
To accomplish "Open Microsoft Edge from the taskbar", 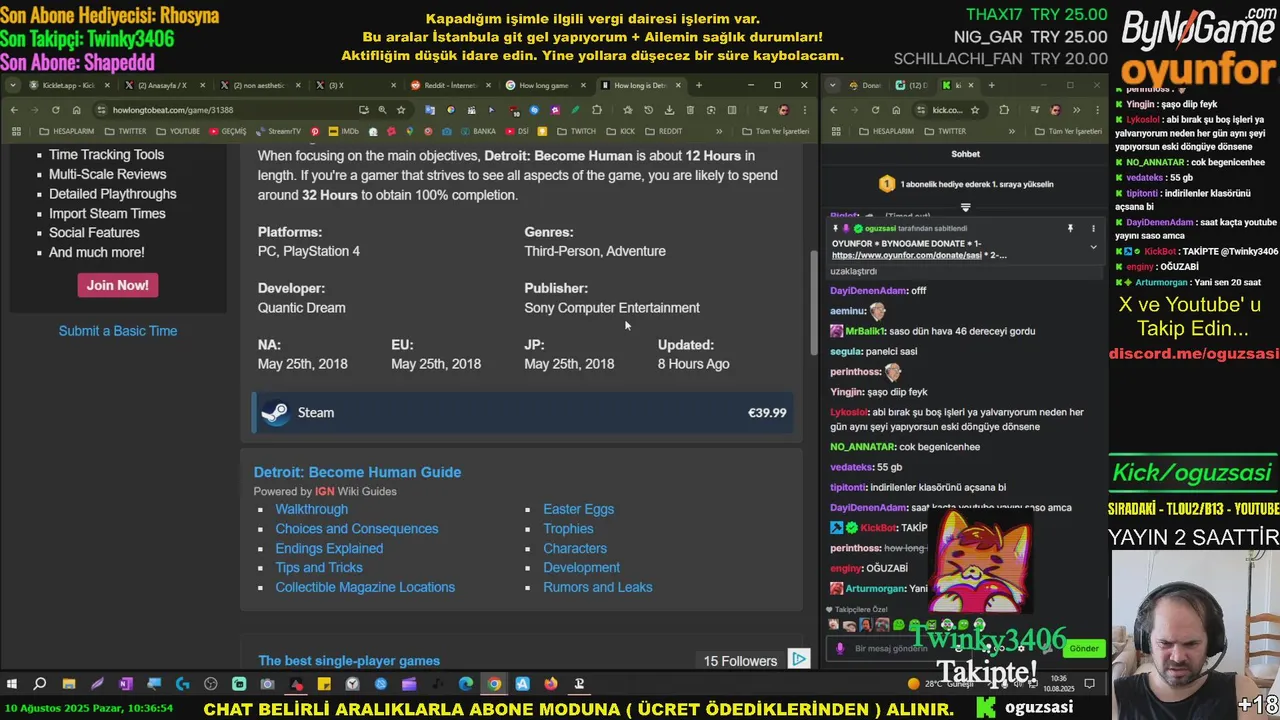I will 466,684.
